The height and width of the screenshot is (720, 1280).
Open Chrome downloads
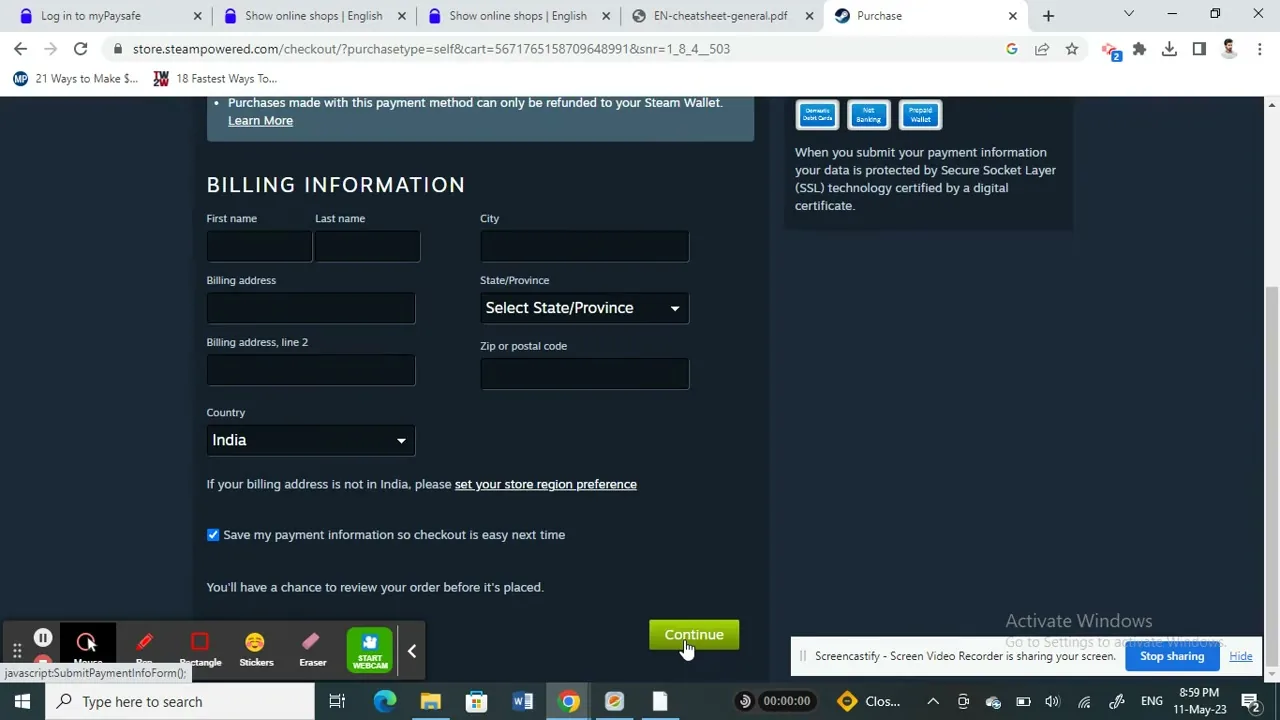[1169, 48]
